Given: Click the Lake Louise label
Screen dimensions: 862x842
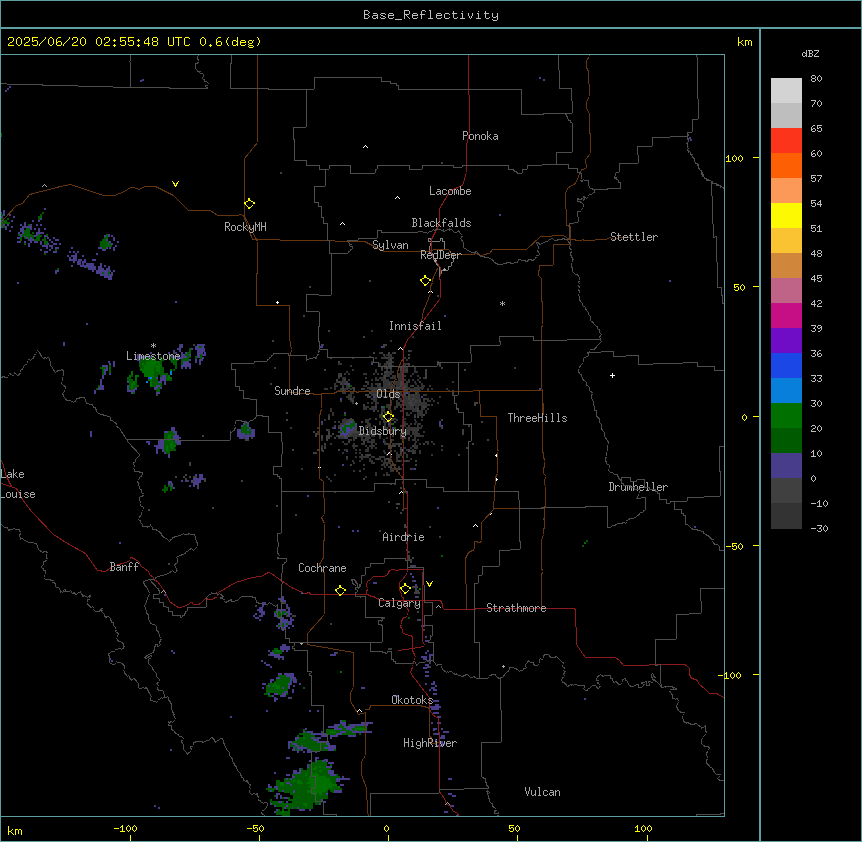Looking at the screenshot, I should (18, 484).
